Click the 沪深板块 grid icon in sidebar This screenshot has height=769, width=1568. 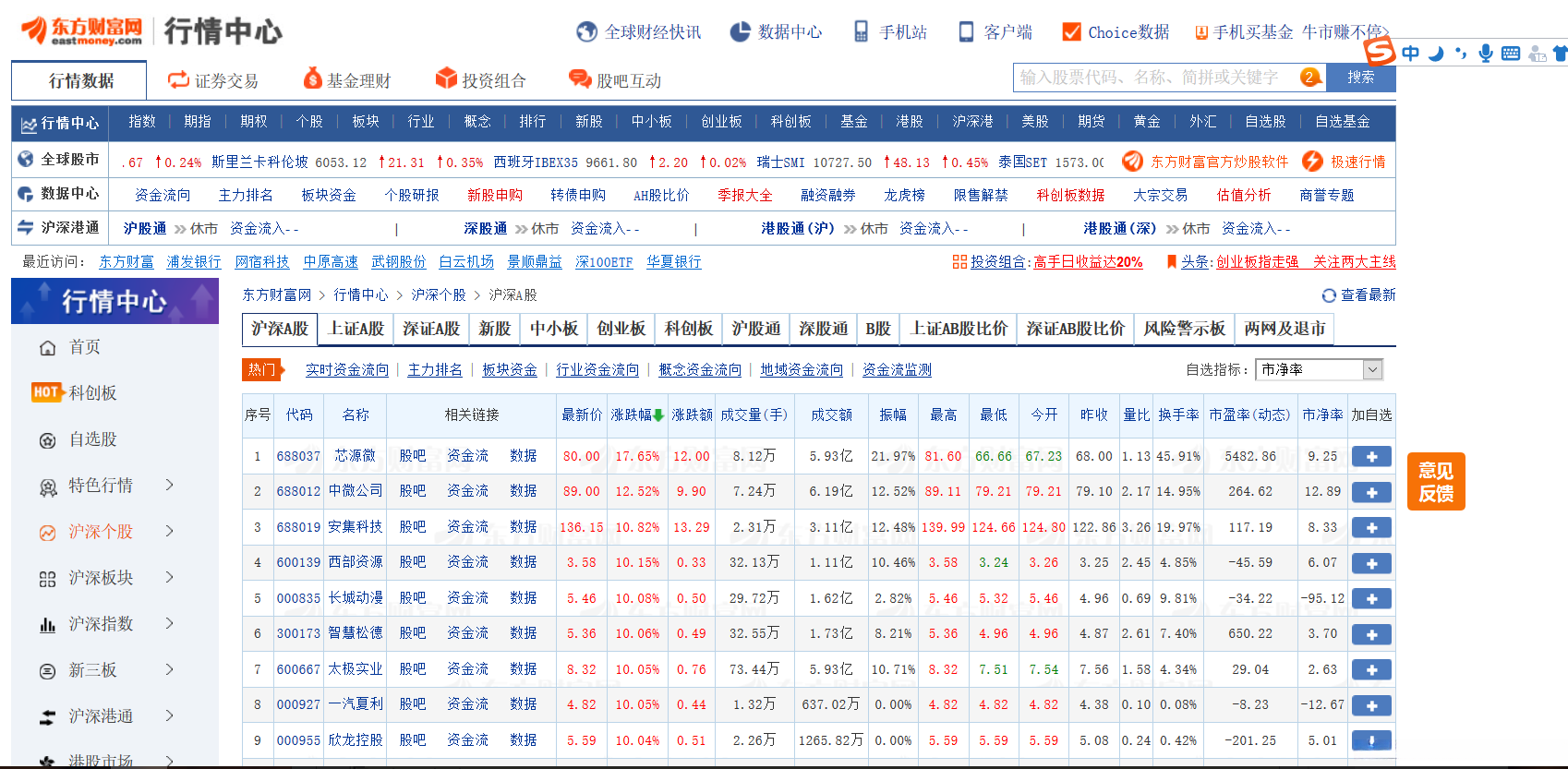pos(48,579)
